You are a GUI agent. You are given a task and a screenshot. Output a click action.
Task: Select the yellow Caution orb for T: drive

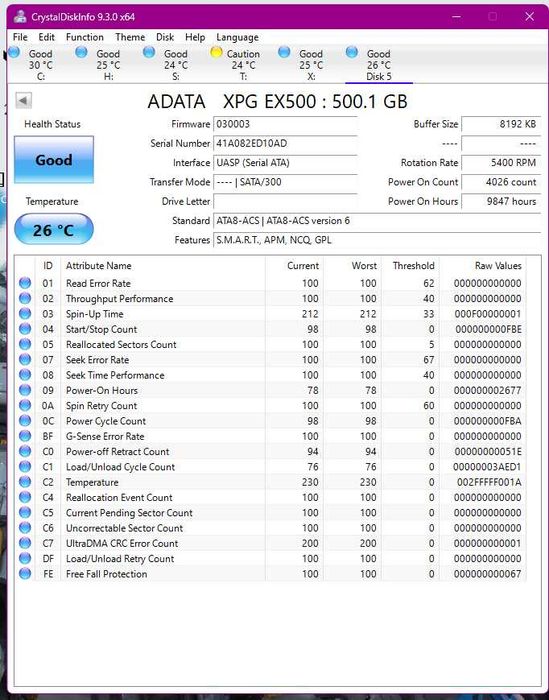(x=216, y=52)
